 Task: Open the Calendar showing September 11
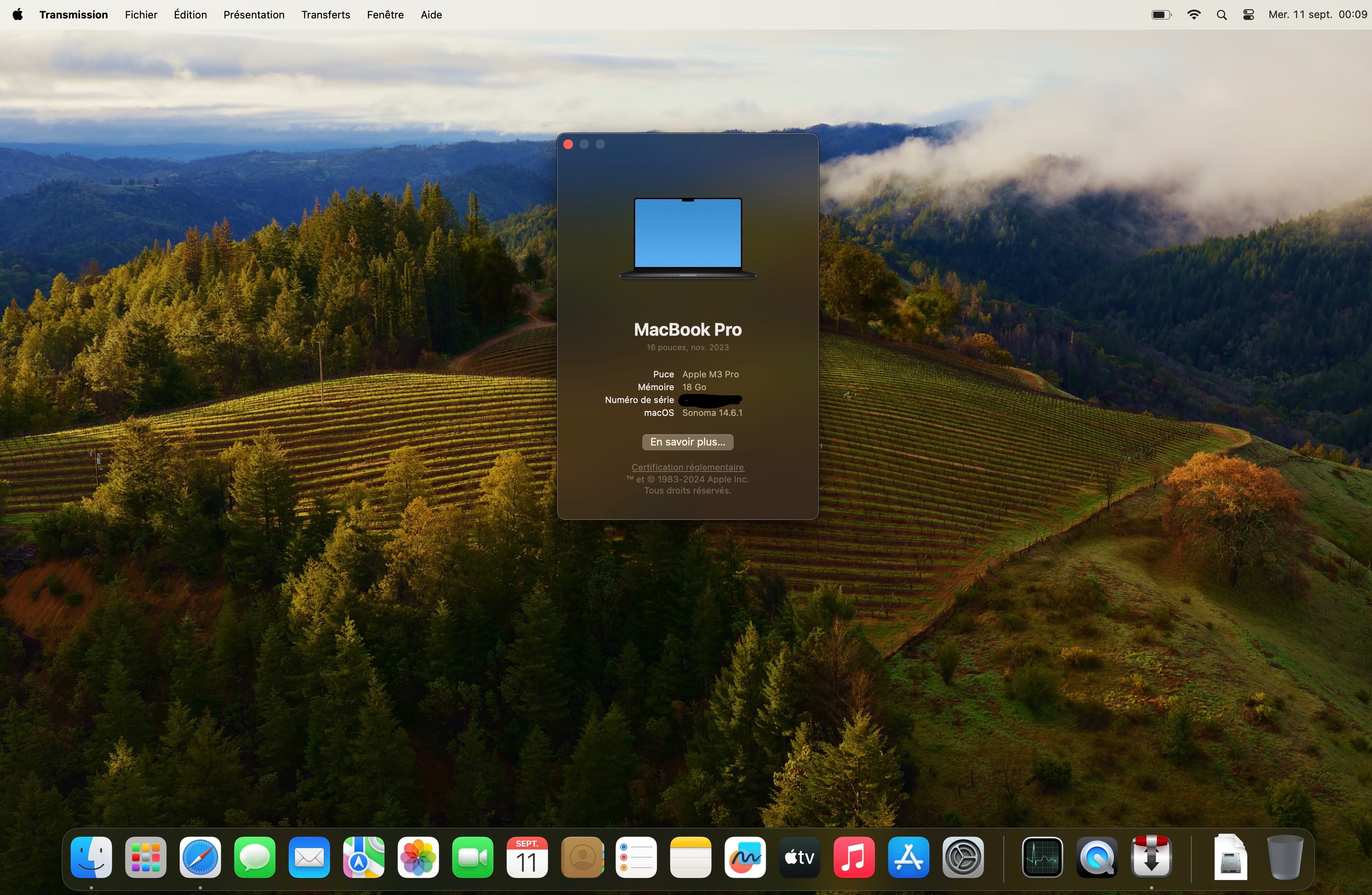[526, 857]
